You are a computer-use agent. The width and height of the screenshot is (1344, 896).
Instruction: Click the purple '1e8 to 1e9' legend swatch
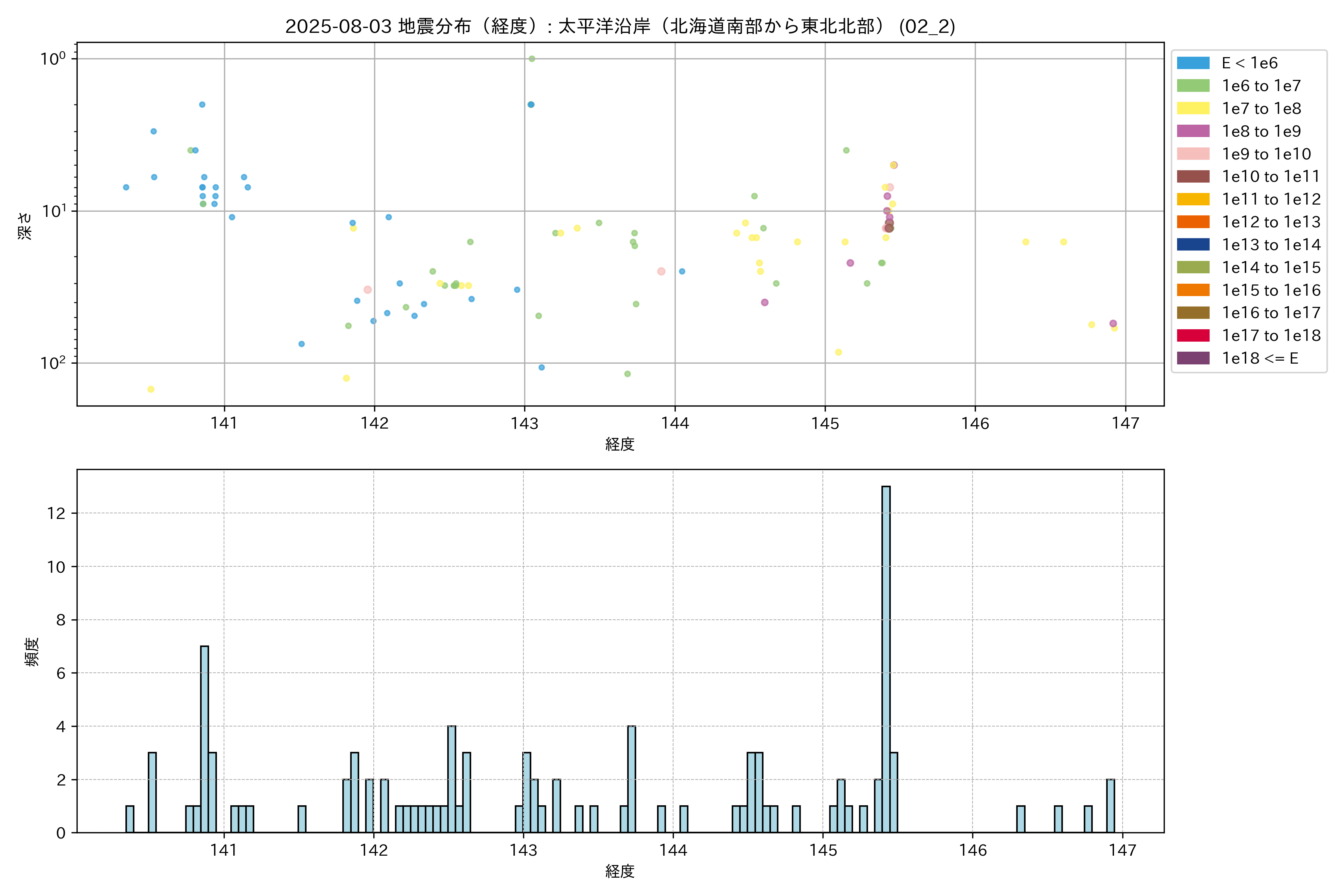coord(1192,131)
